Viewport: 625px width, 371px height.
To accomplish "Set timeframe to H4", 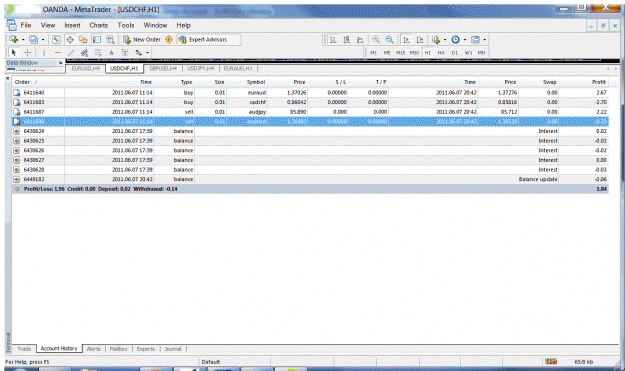I will tap(441, 53).
